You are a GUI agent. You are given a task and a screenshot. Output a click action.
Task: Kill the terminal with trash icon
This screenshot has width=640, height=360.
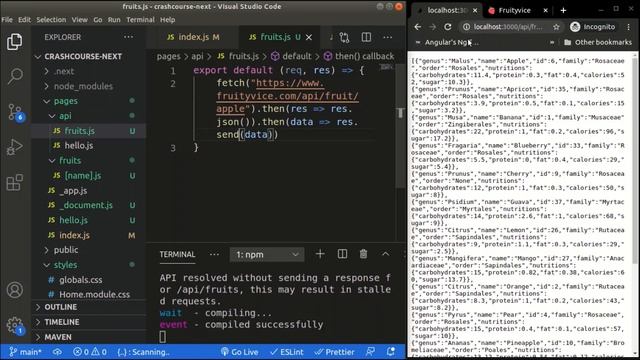pos(363,254)
